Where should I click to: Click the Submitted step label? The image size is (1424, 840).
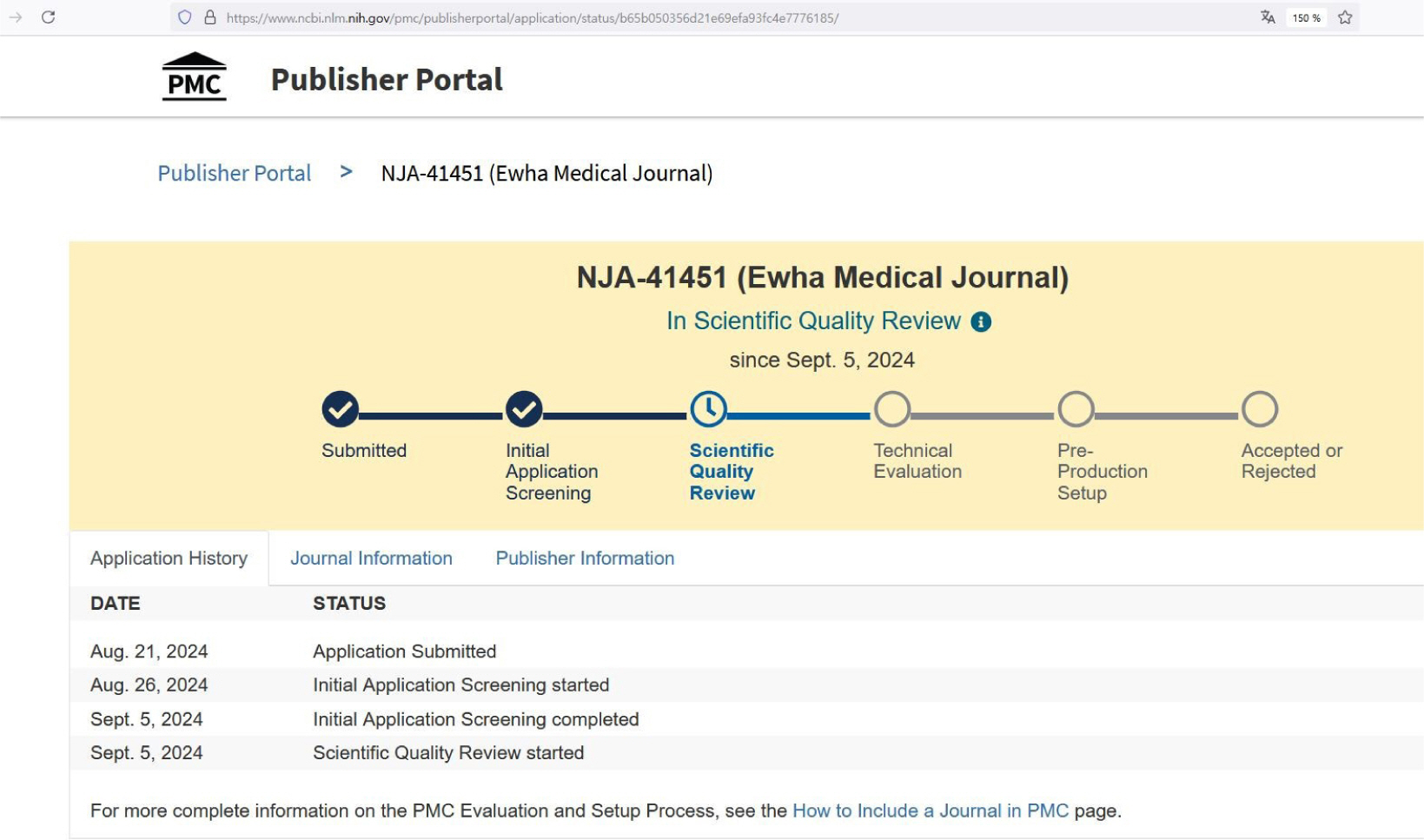364,451
